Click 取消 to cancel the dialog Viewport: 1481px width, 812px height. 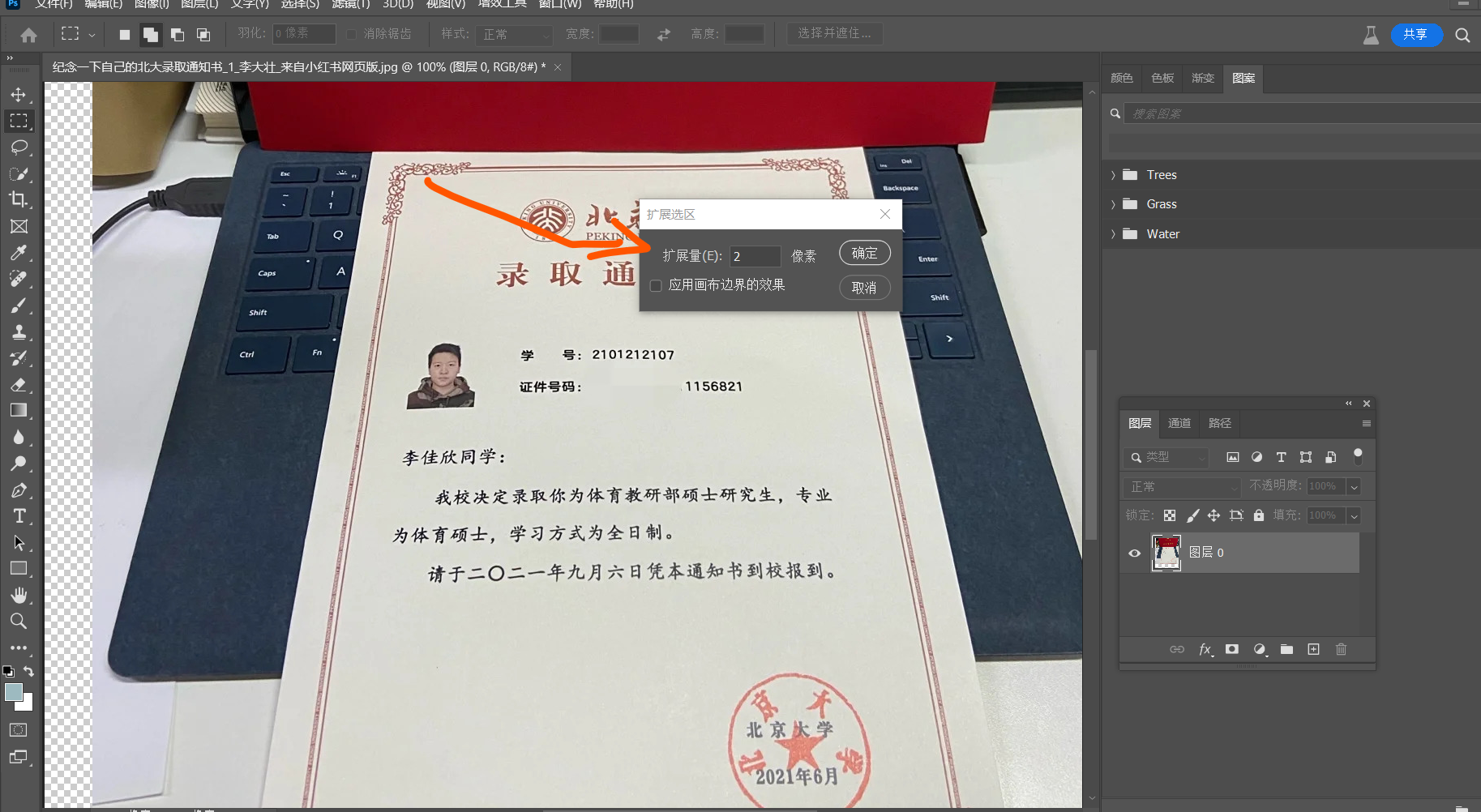[x=865, y=288]
